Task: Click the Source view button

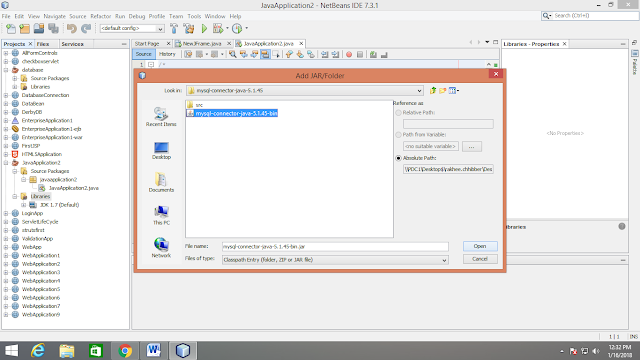Action: point(143,54)
